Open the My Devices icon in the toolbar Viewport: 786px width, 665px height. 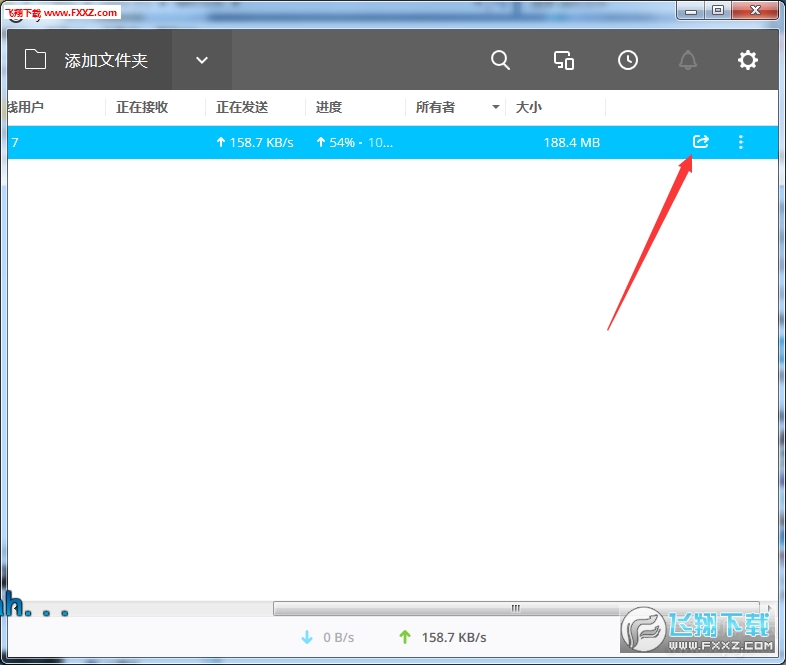564,60
